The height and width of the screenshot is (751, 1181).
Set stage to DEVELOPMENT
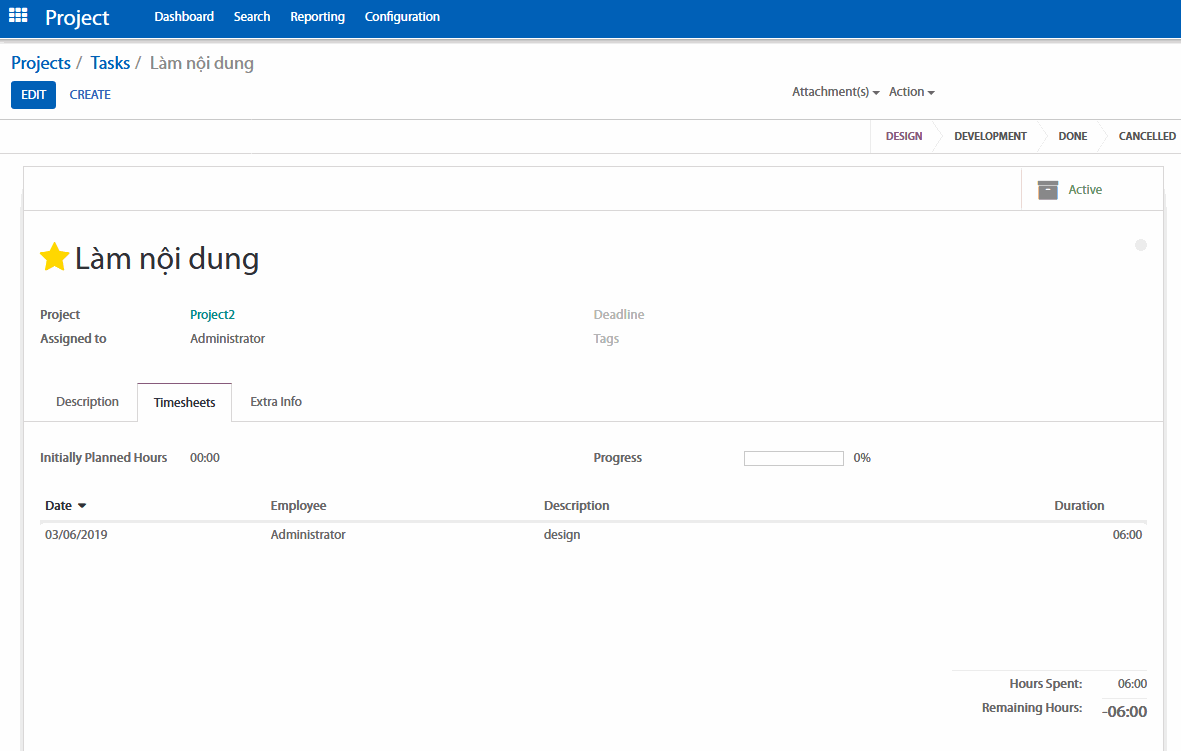[989, 136]
